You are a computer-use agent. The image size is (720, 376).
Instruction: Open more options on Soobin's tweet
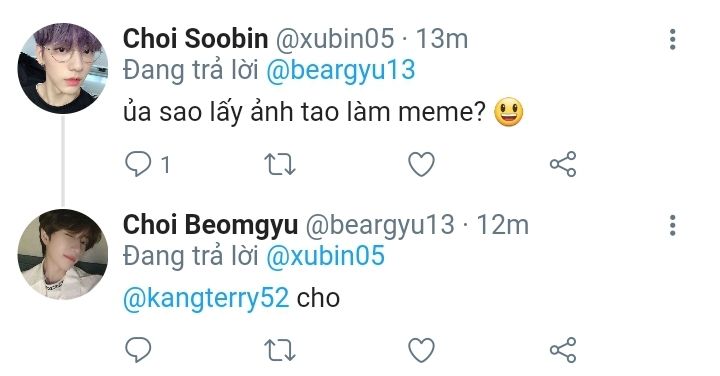(x=673, y=39)
